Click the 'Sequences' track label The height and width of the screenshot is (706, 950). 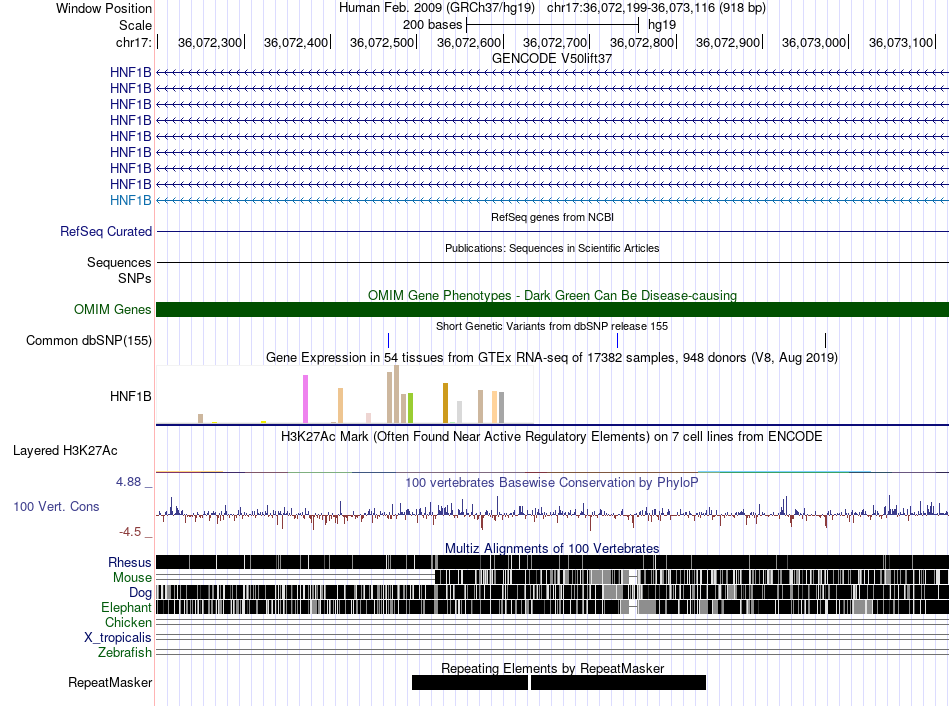click(119, 262)
